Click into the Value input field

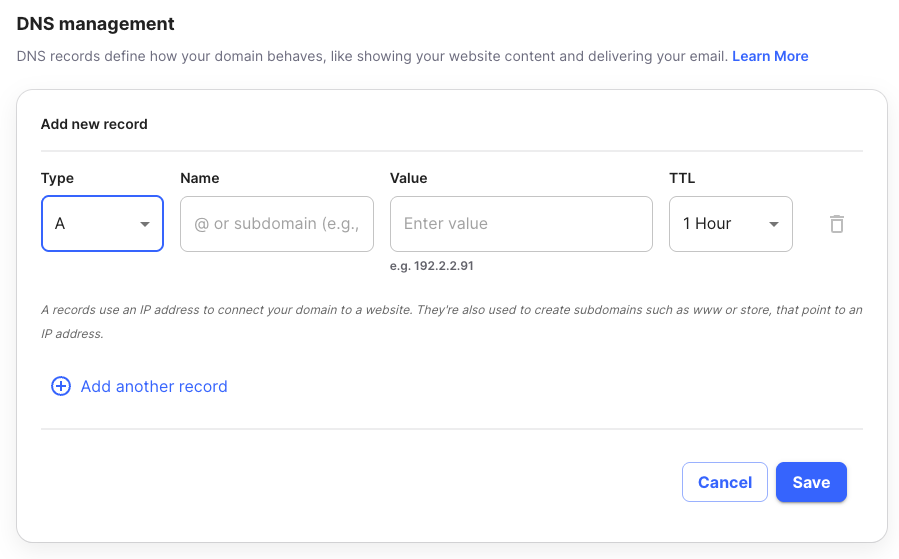[x=521, y=224]
